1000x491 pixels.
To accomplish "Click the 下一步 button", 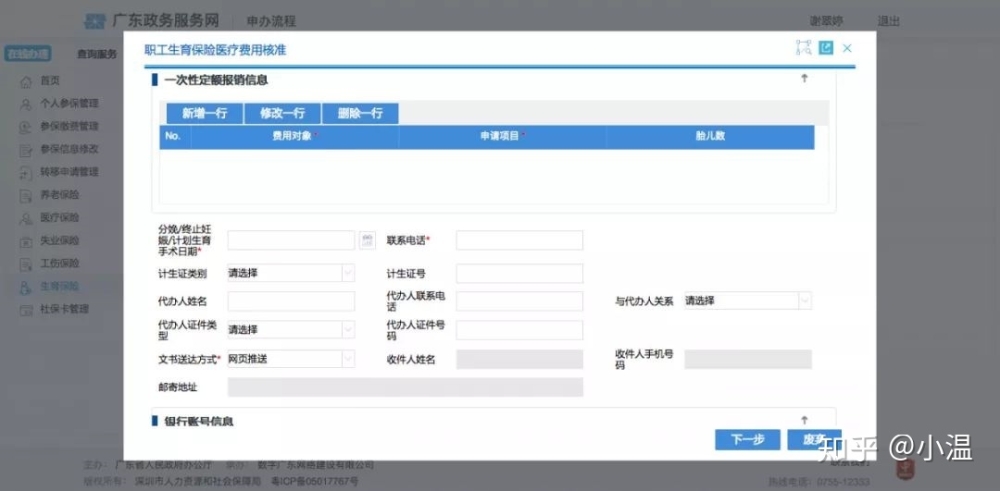I will click(x=747, y=439).
